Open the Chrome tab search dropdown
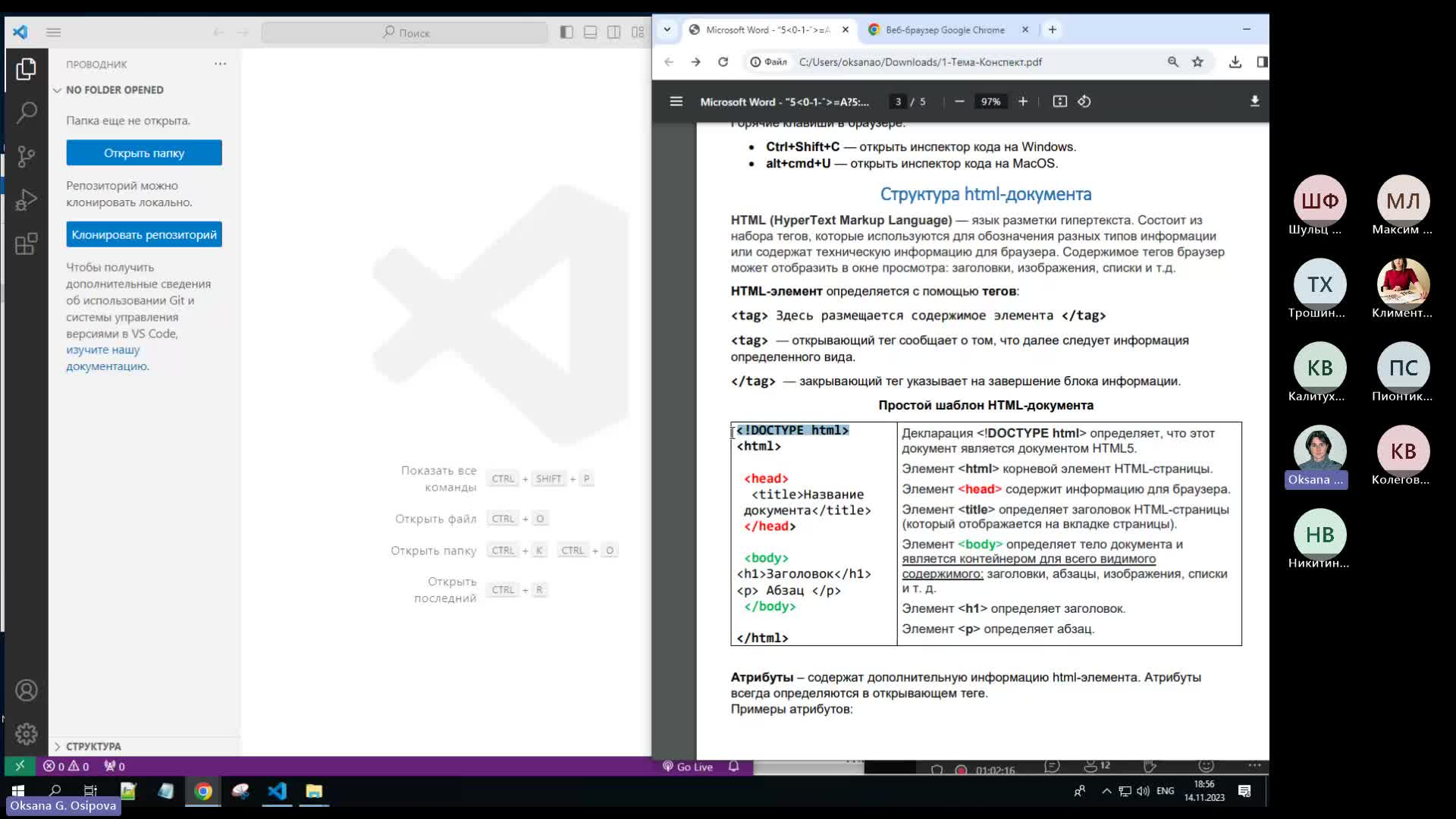This screenshot has height=819, width=1456. pyautogui.click(x=667, y=30)
